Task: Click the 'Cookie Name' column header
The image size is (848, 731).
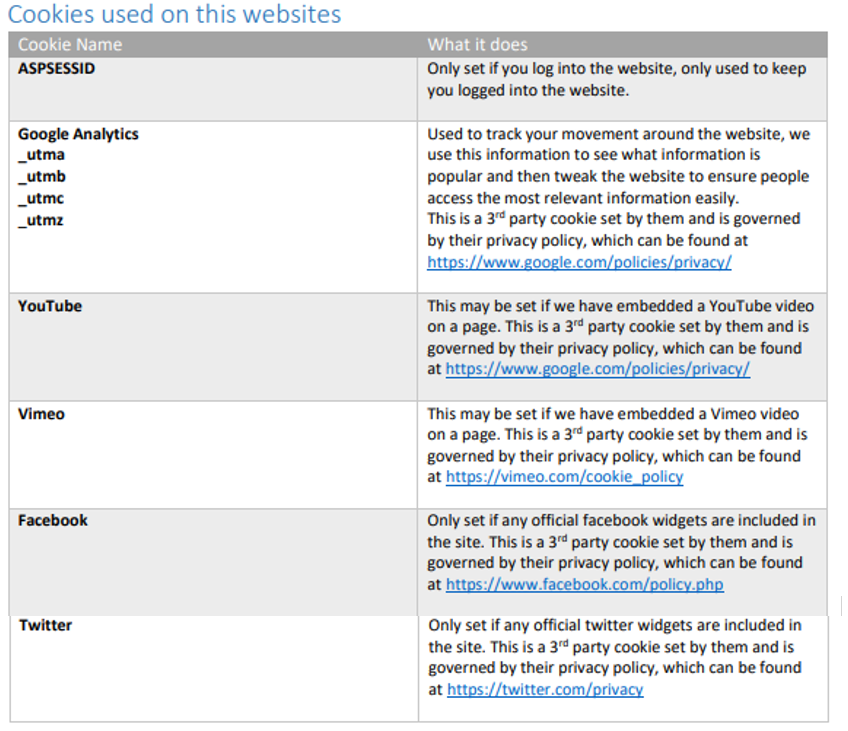Action: [70, 44]
